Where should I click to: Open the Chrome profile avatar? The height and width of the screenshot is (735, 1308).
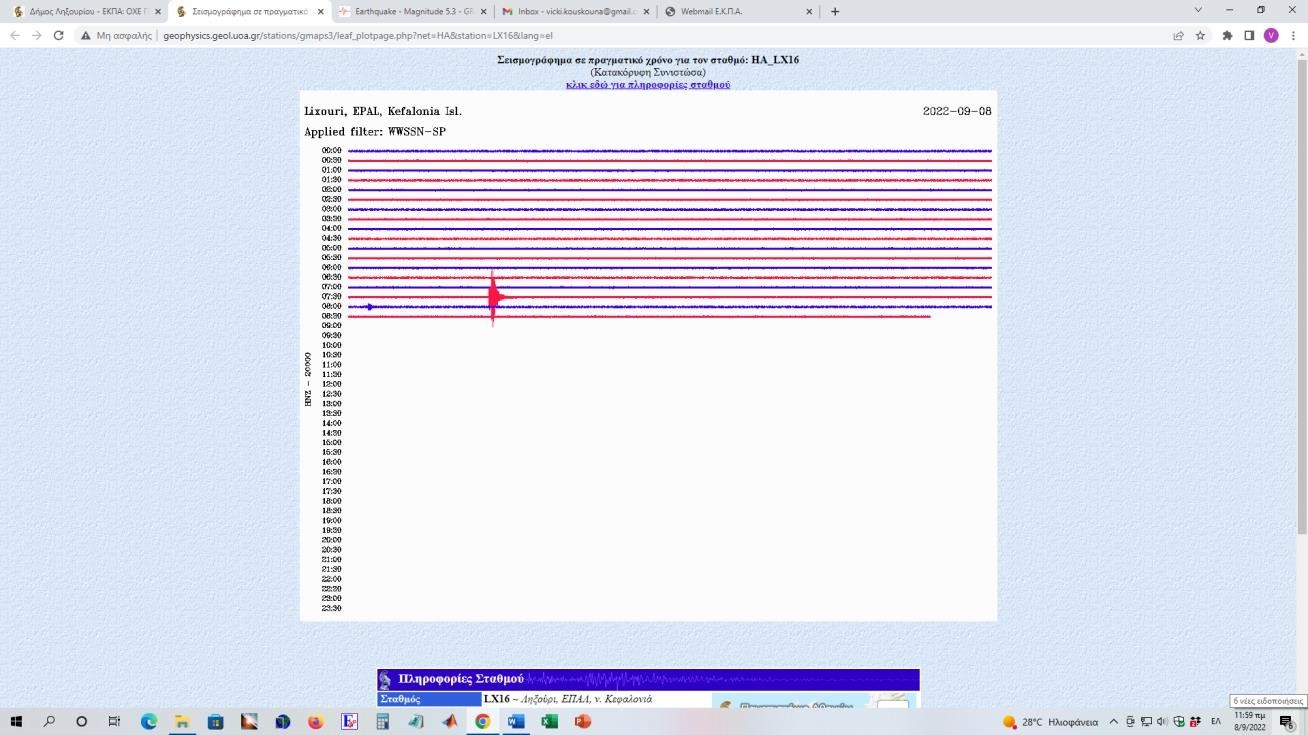point(1271,35)
